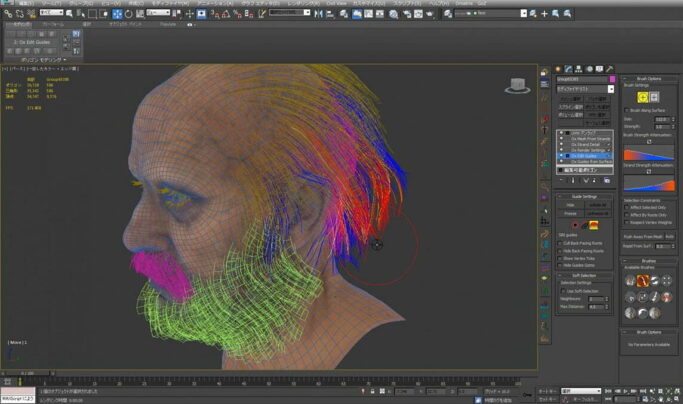Click the object color swatch beside name

click(x=612, y=79)
